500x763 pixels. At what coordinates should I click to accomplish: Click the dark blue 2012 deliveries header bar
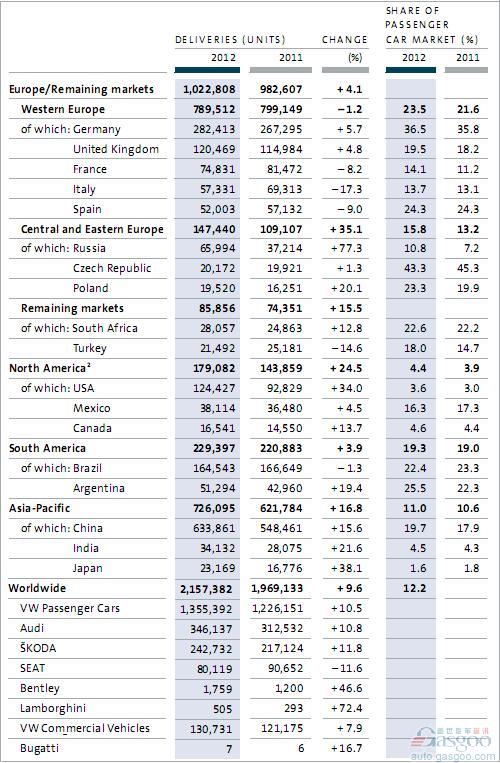[x=207, y=70]
